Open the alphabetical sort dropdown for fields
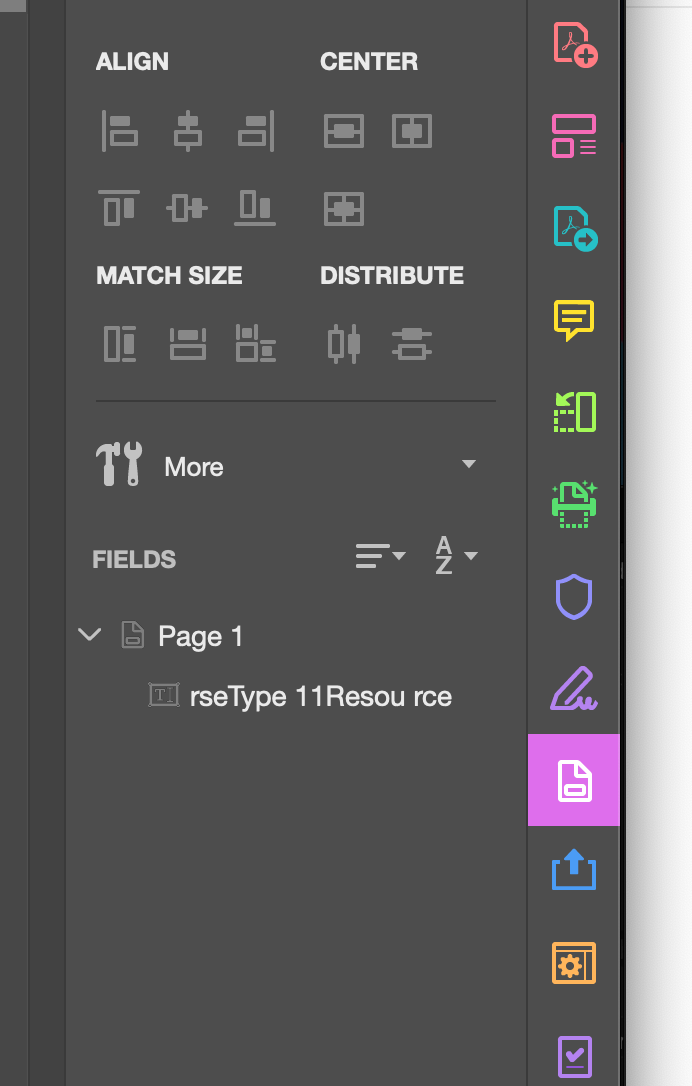This screenshot has height=1086, width=692. (x=455, y=557)
